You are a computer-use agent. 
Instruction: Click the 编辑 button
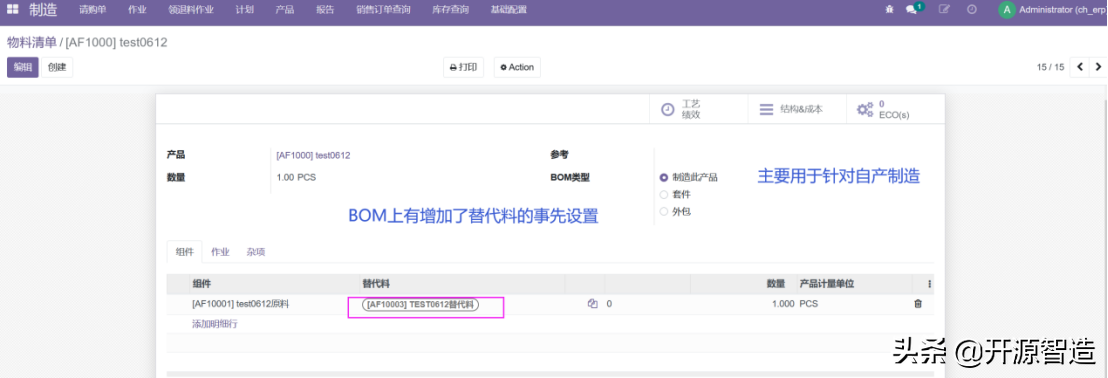coord(23,67)
